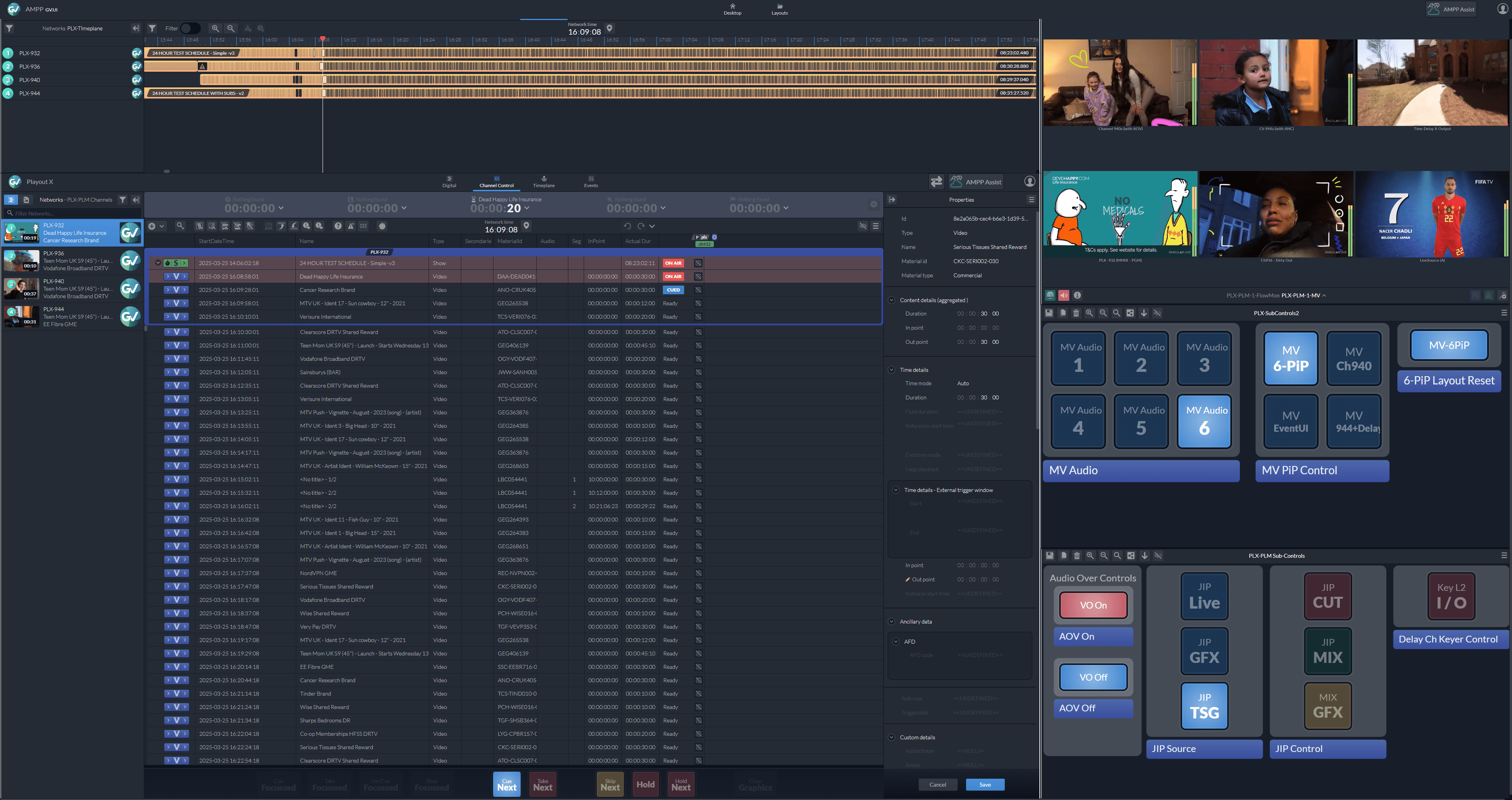Click the Skip Next button

pos(610,784)
